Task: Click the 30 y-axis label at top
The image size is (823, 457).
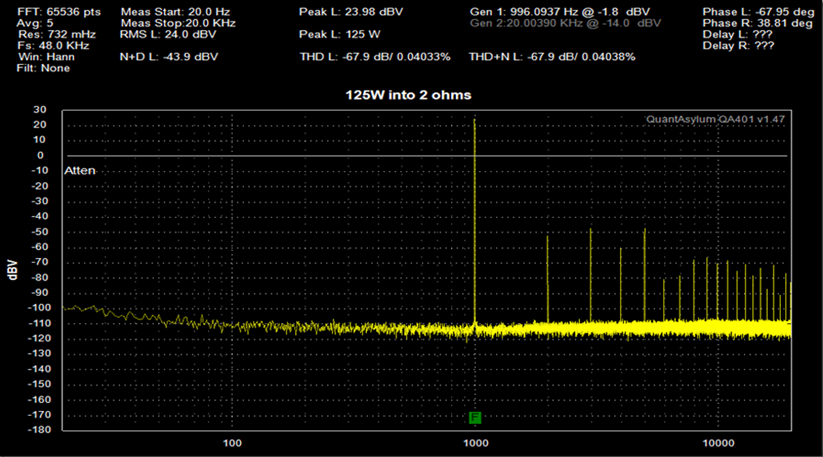Action: pyautogui.click(x=40, y=110)
